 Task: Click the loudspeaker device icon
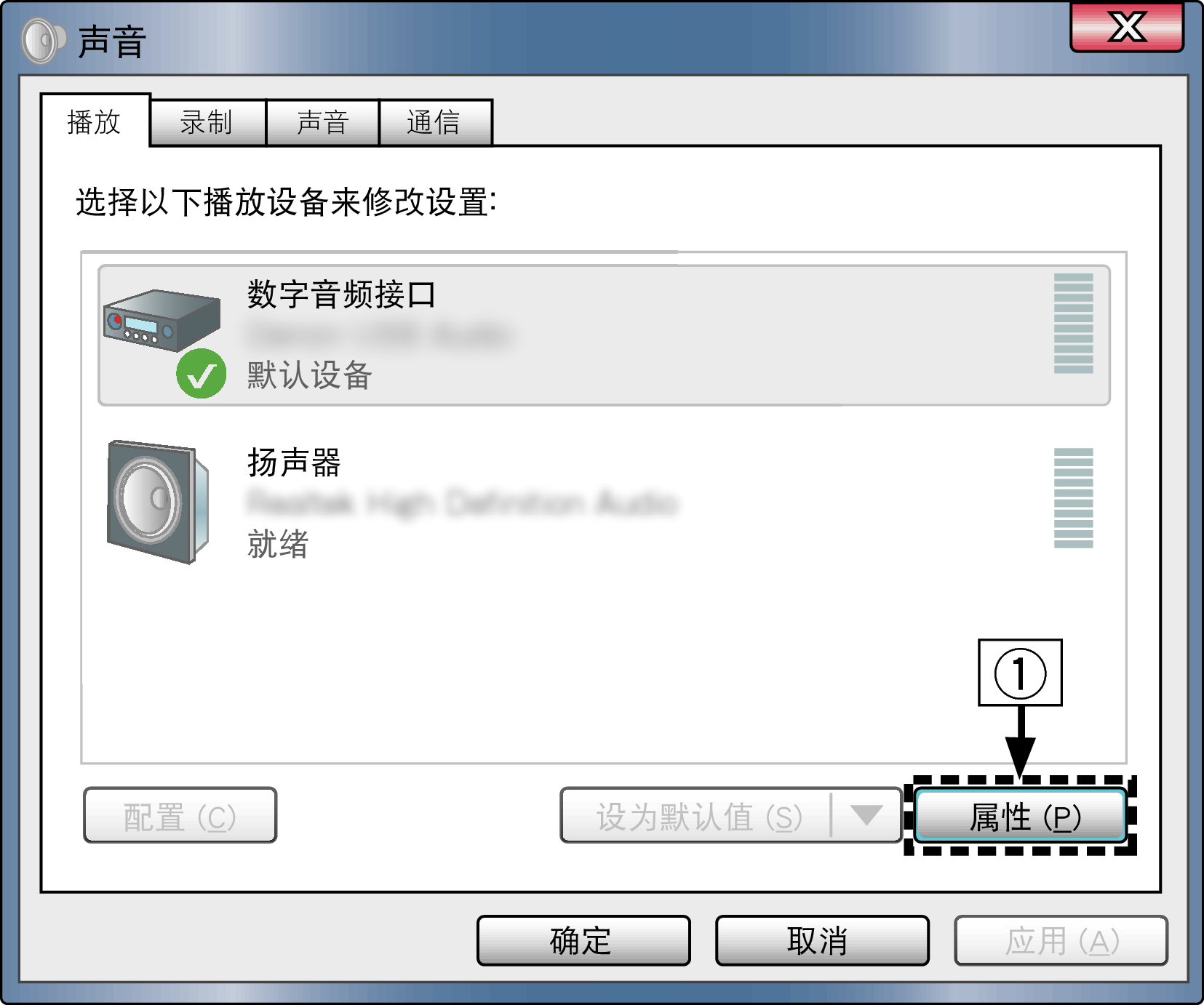pyautogui.click(x=158, y=501)
